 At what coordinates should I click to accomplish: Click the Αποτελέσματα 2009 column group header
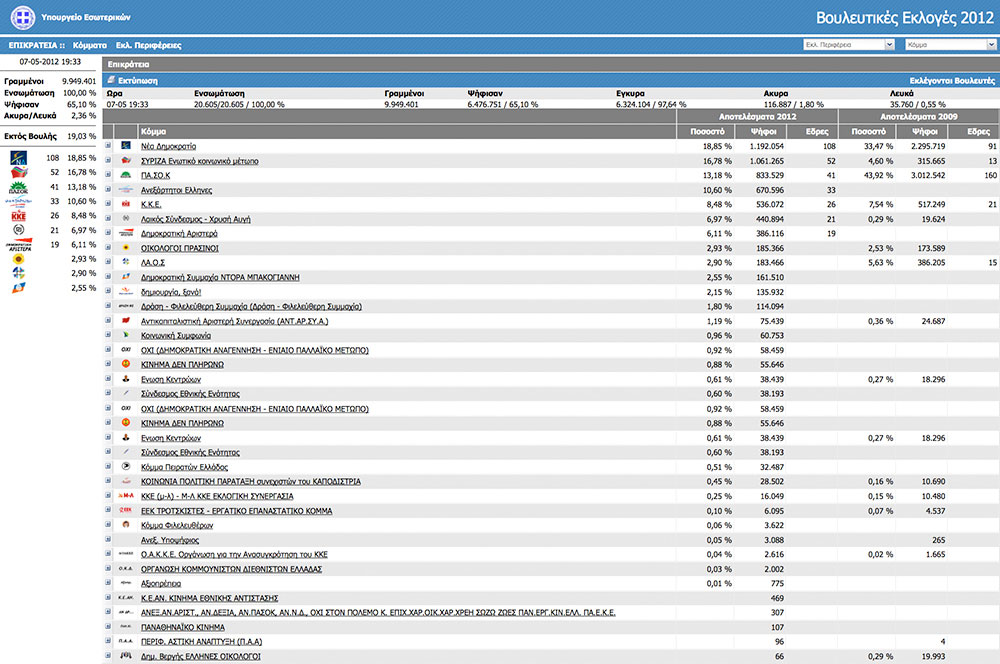[918, 117]
